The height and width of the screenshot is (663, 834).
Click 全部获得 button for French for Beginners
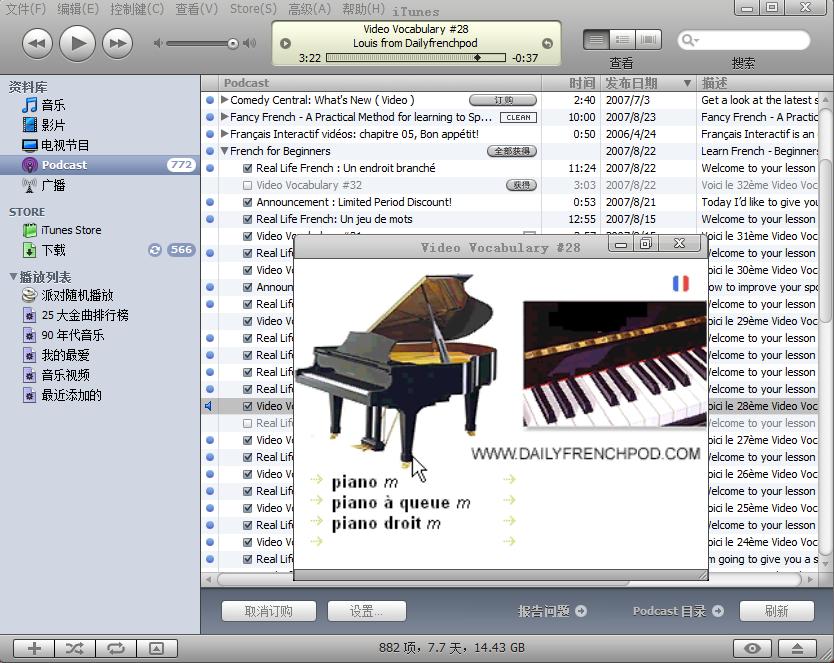coord(512,151)
